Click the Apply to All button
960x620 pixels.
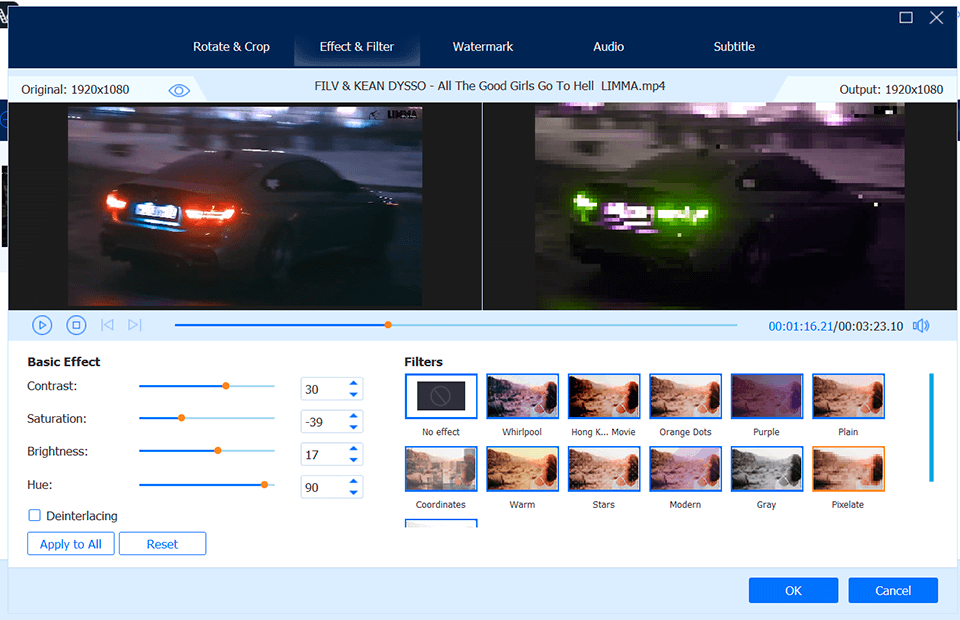pos(70,543)
